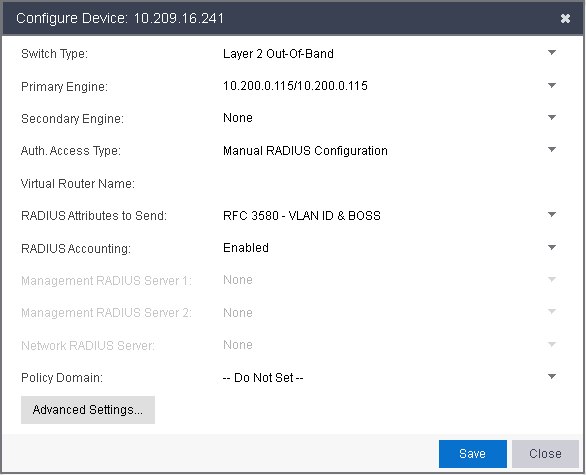Expand the Policy Domain dropdown arrow
The image size is (586, 475).
(552, 377)
